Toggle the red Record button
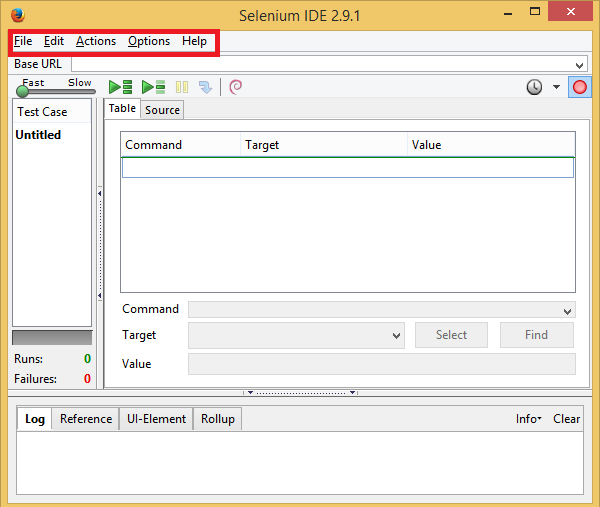Image resolution: width=600 pixels, height=507 pixels. coord(579,87)
